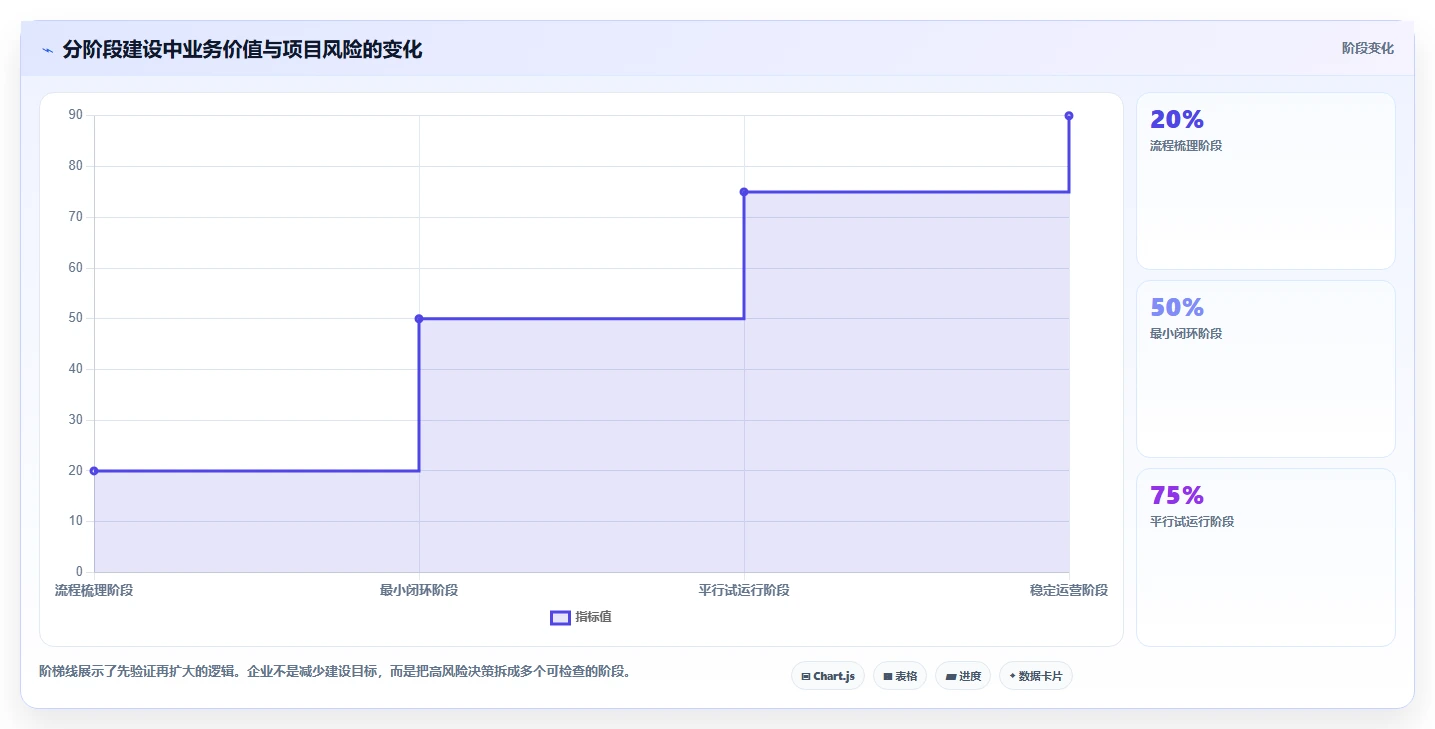Click the 50% figure in second card
Viewport: 1435px width, 729px height.
pyautogui.click(x=1177, y=307)
